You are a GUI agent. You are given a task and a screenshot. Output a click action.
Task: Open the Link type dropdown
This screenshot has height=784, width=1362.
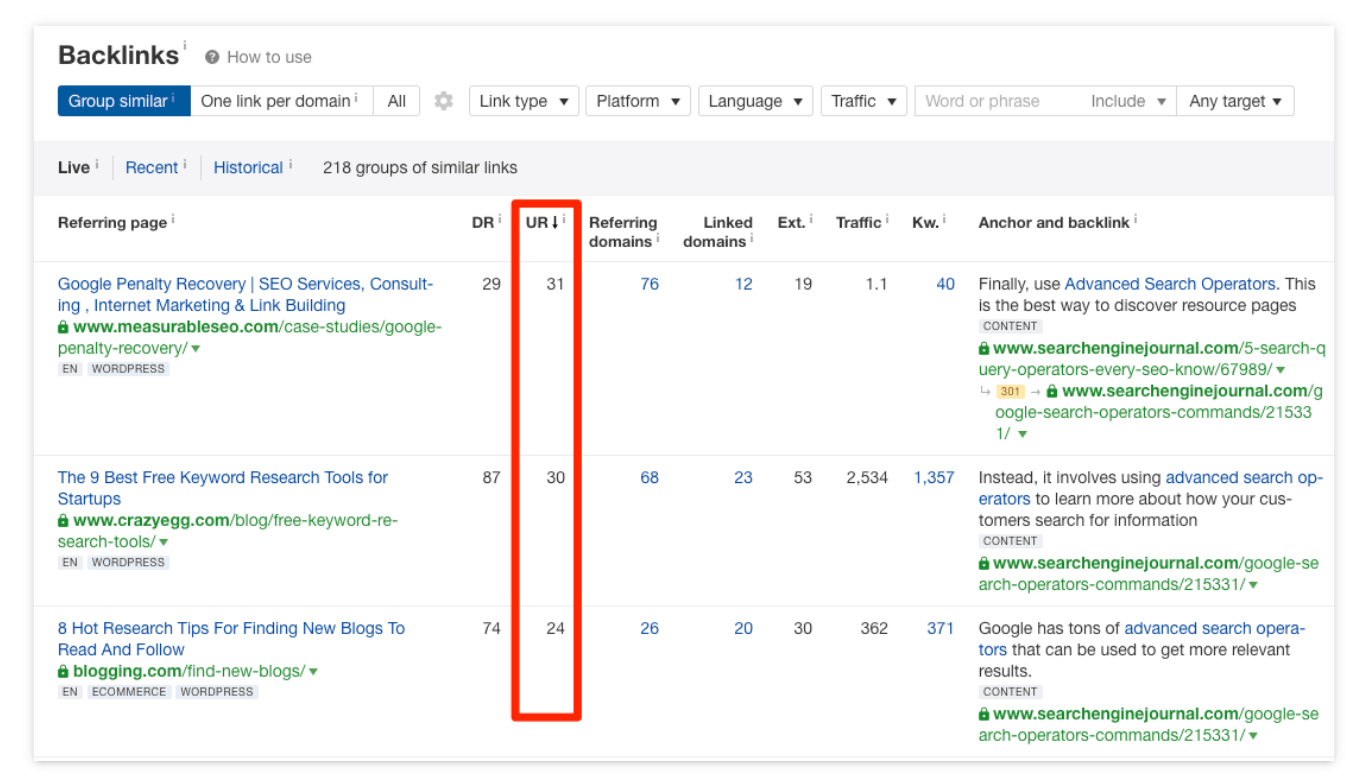(x=524, y=101)
